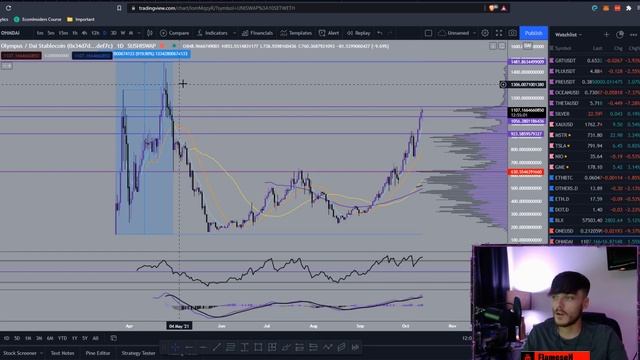
Task: Set the date range to All
Action: [x=96, y=338]
